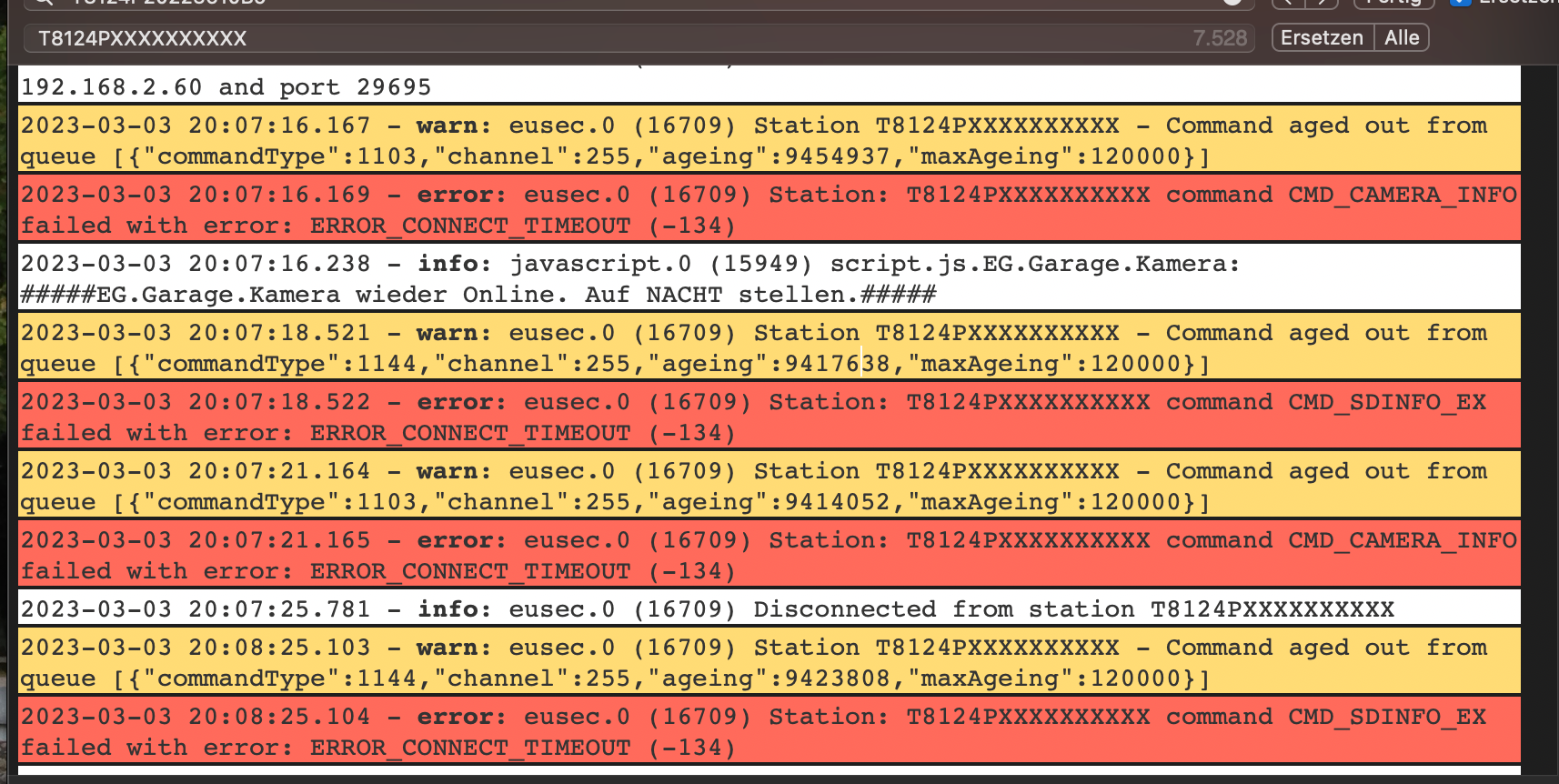Click the Ersetzen button
The image size is (1559, 784).
coord(1322,38)
